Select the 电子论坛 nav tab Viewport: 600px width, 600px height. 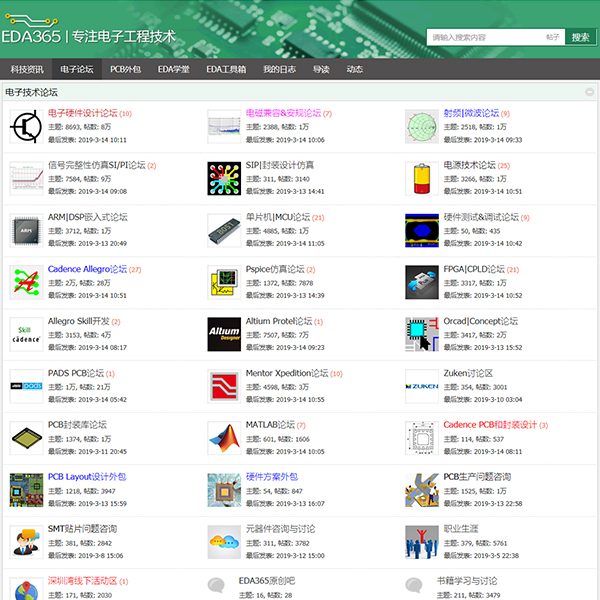pos(77,69)
